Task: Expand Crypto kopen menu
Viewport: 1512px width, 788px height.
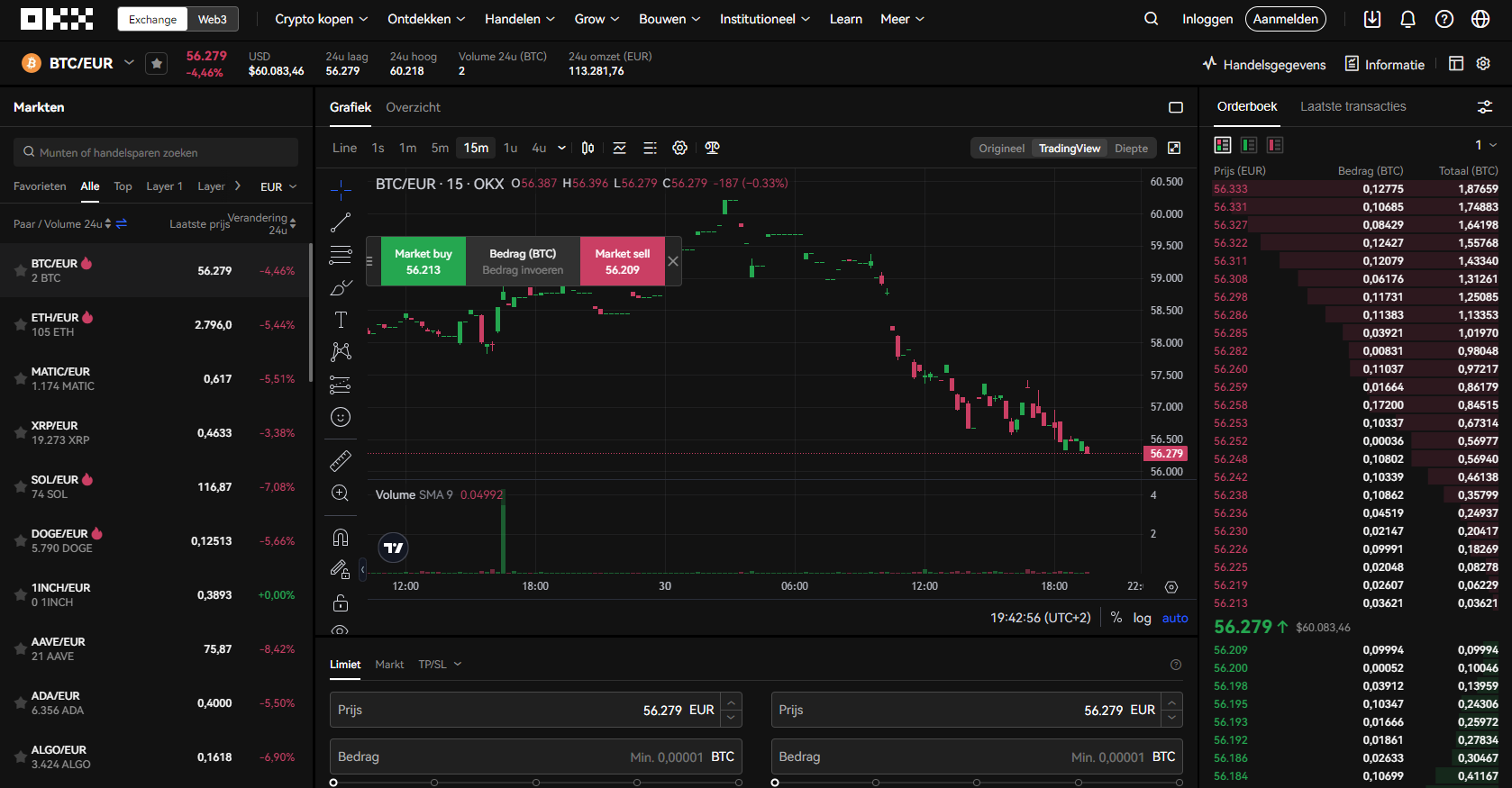Action: pyautogui.click(x=322, y=19)
